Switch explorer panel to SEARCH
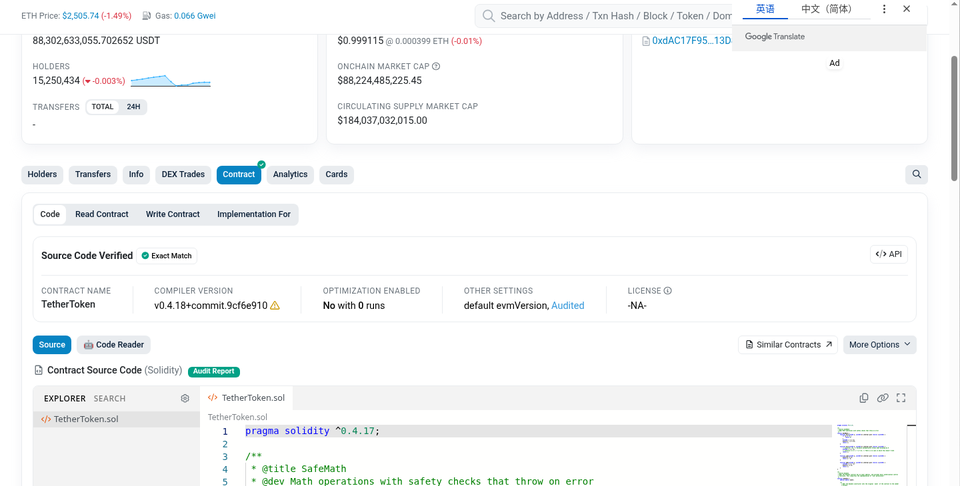The height and width of the screenshot is (486, 960). pyautogui.click(x=110, y=398)
